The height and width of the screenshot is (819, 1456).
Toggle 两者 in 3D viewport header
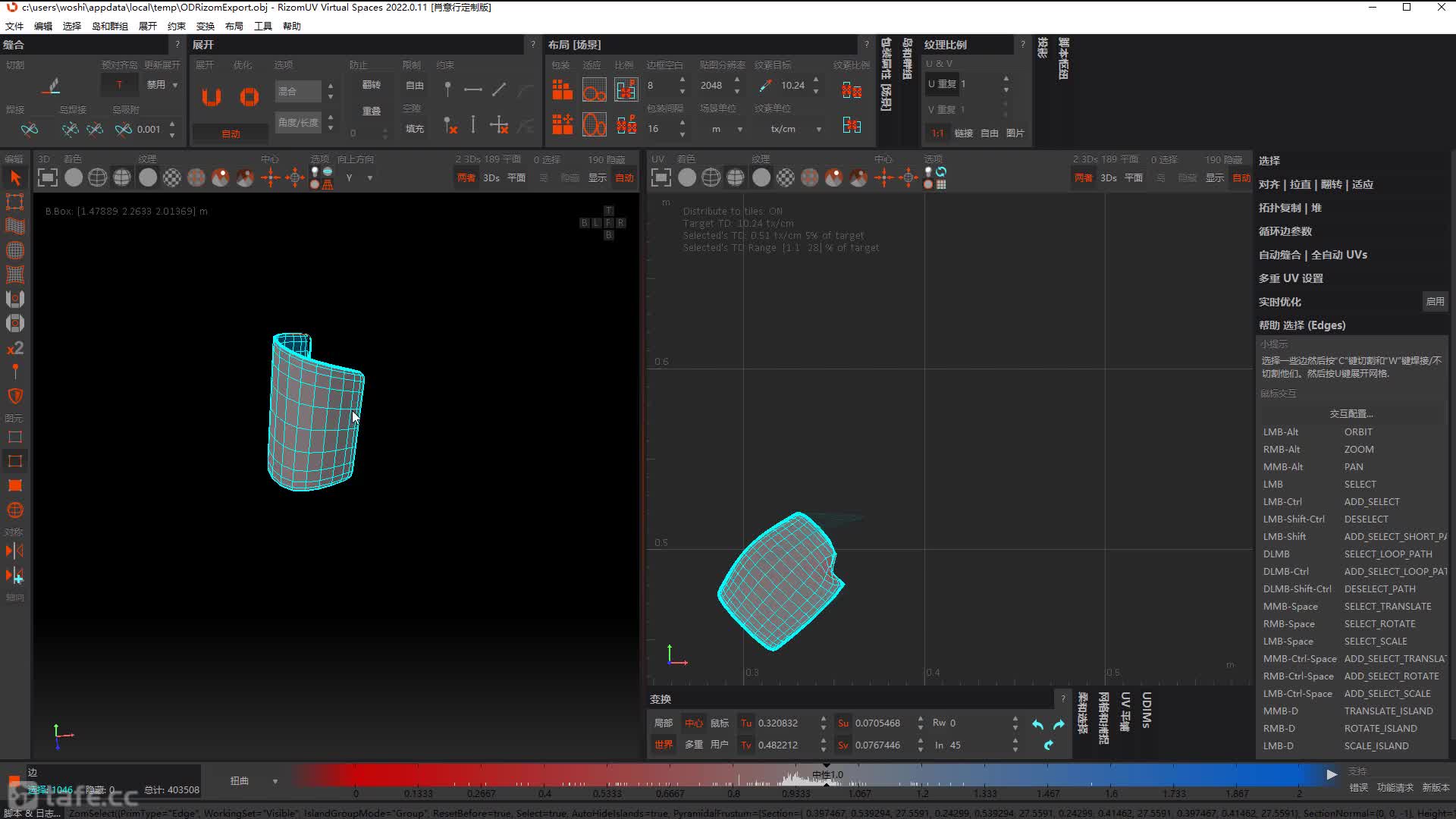[x=466, y=177]
